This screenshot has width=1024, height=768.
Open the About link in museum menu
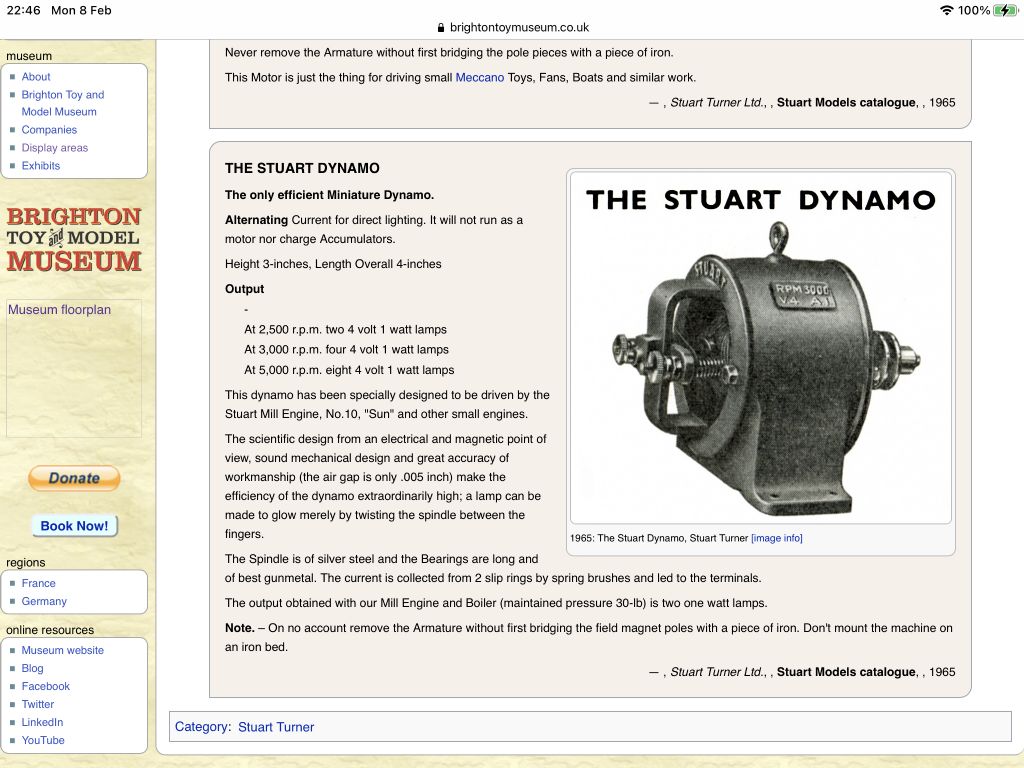36,76
